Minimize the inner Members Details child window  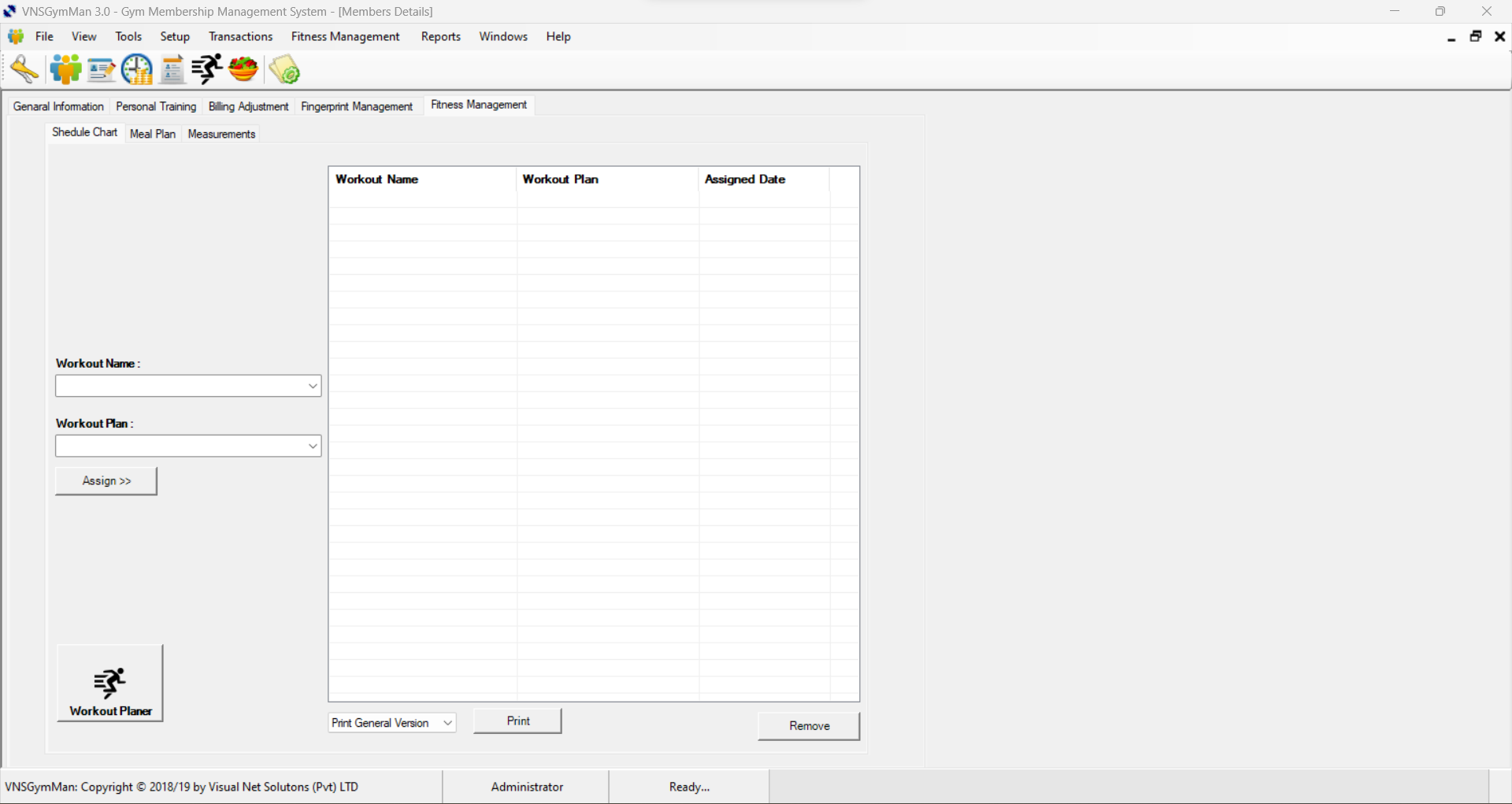(x=1451, y=37)
